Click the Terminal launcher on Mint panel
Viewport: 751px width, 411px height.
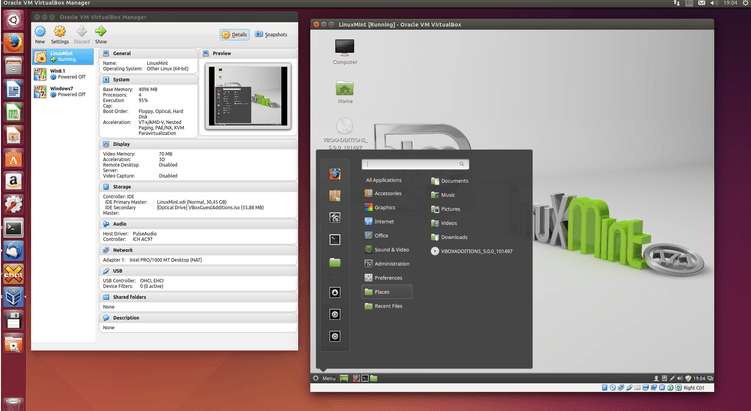(364, 378)
